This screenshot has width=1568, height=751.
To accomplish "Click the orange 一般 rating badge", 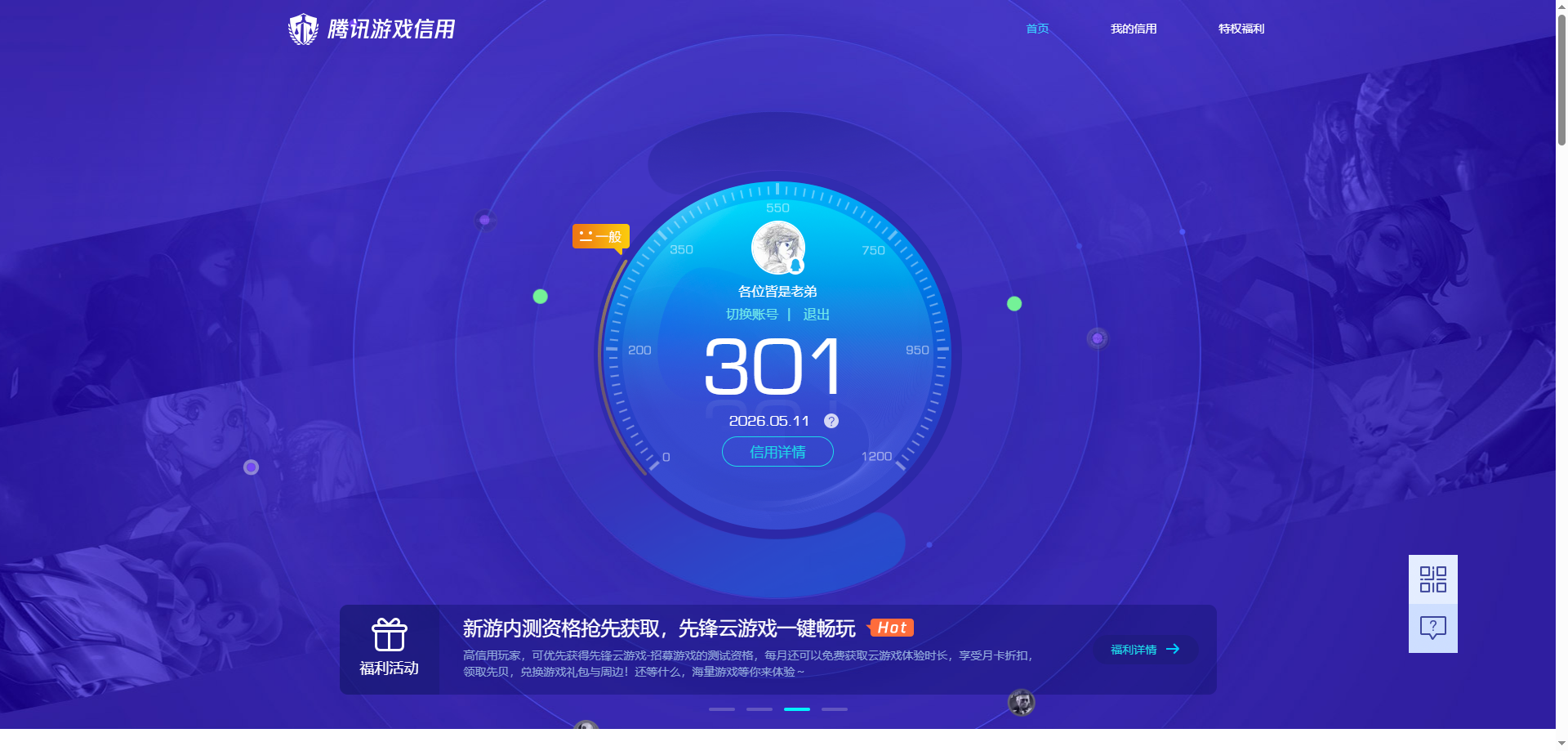I will pos(601,237).
